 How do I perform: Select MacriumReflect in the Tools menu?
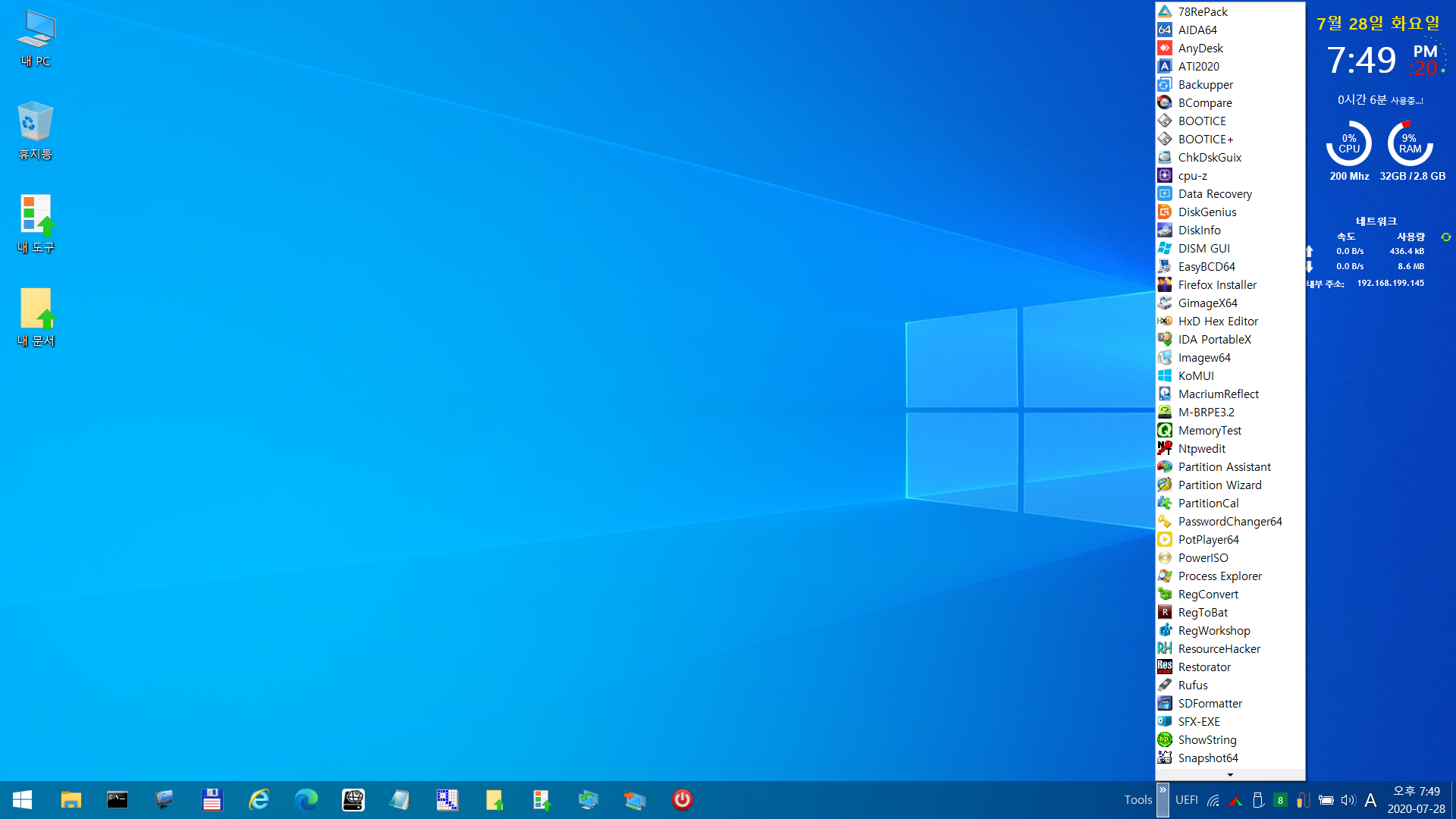pos(1230,394)
